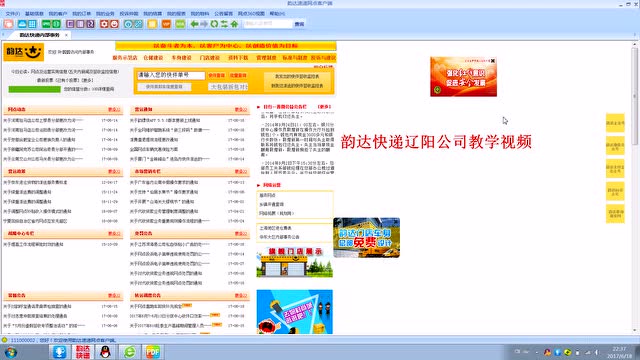Click the orange VIP toolbar icon
The image size is (640, 360).
(x=166, y=24)
